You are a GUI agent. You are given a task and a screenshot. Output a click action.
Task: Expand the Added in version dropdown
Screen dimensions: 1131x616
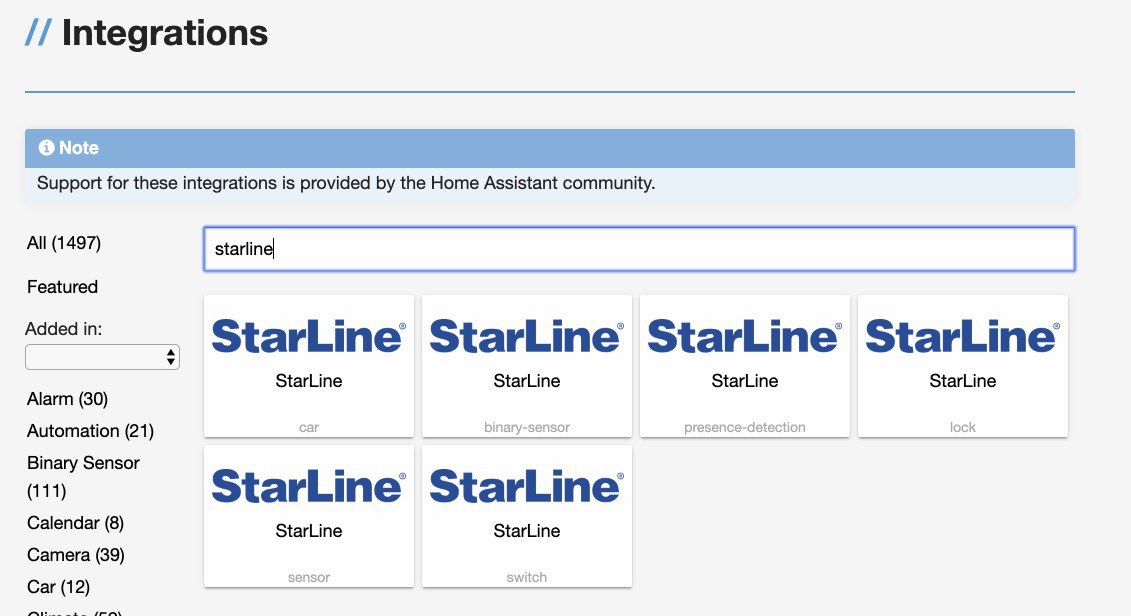(102, 357)
